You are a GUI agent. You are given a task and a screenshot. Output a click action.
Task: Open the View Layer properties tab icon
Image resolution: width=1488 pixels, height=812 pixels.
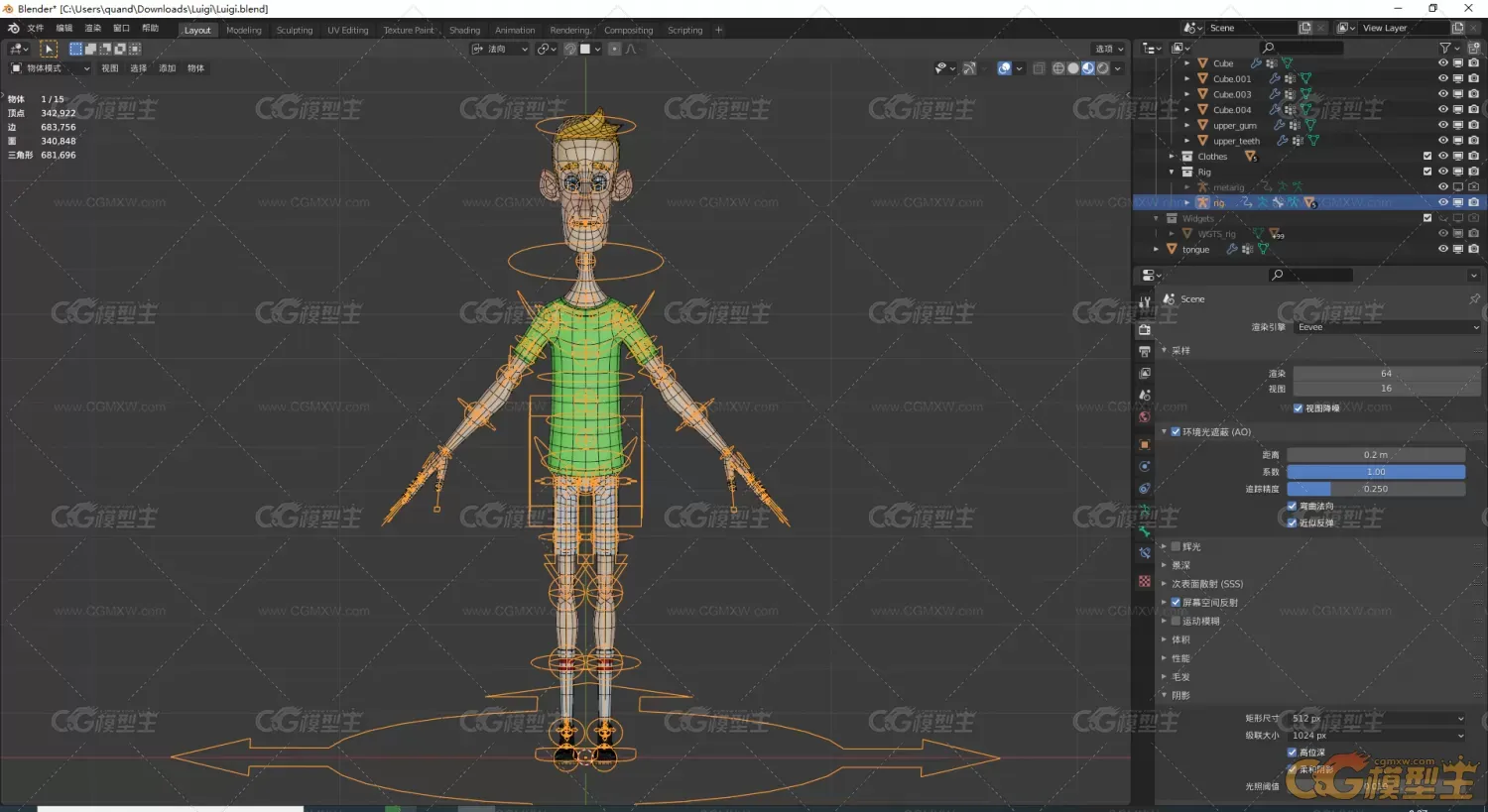(x=1145, y=373)
